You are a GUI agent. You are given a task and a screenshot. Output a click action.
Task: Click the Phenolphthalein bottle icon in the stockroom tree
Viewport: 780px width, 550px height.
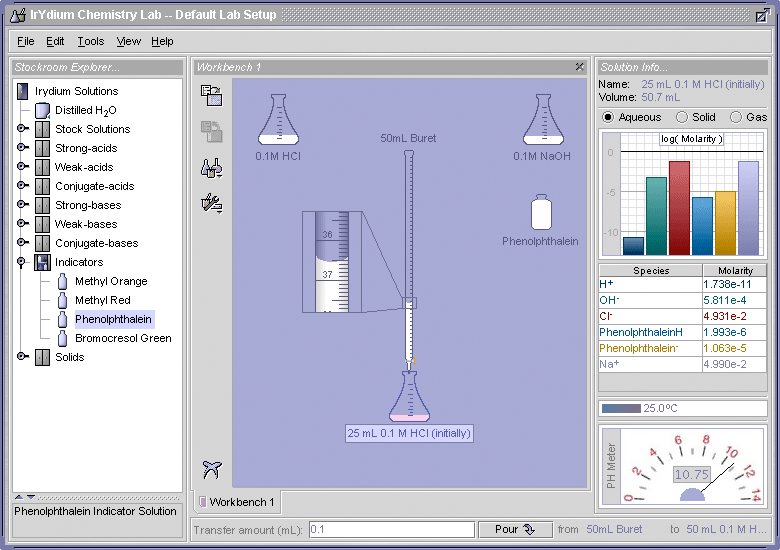tap(62, 319)
